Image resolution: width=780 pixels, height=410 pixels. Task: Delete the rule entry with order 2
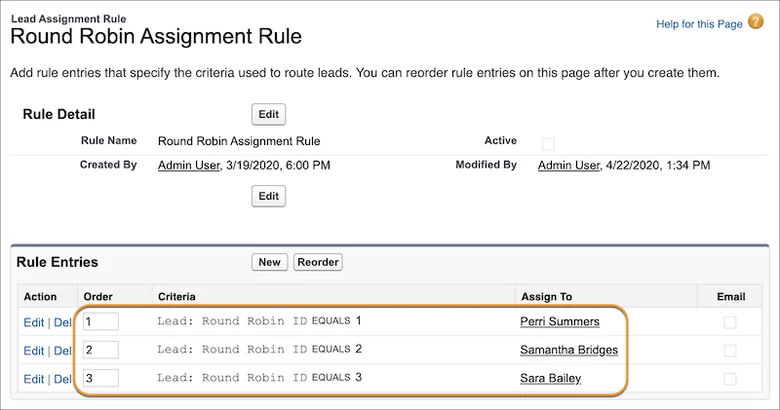pyautogui.click(x=63, y=351)
